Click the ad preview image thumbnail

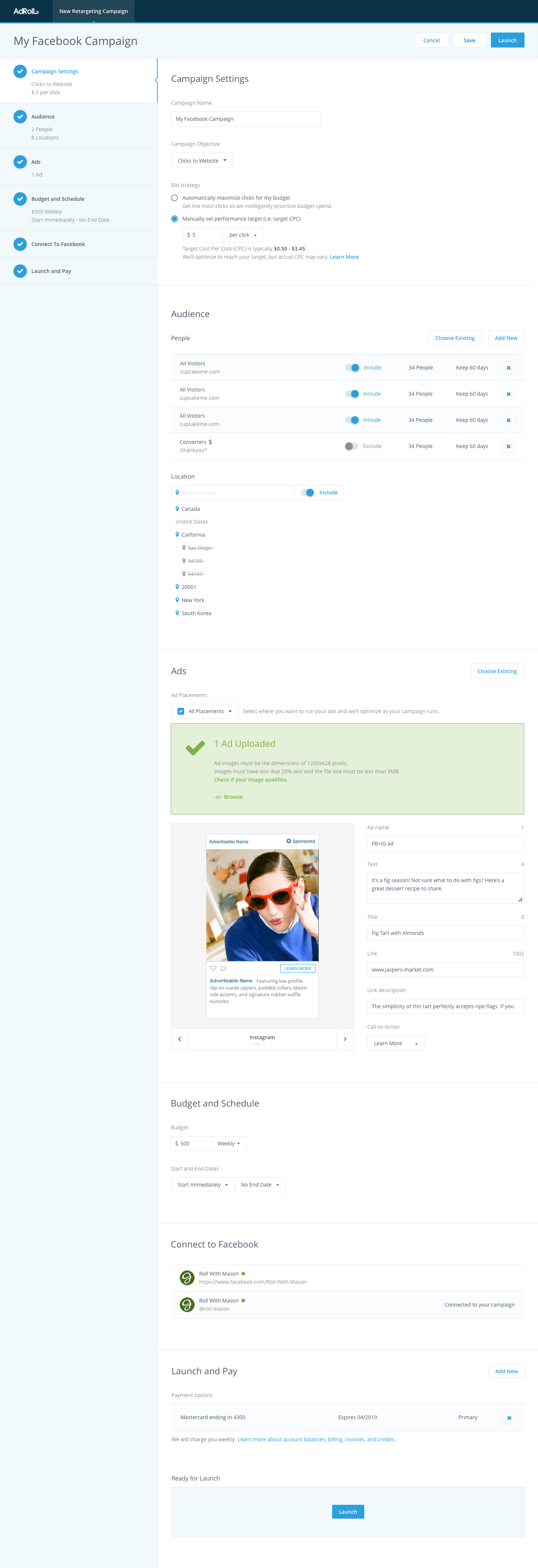point(262,905)
